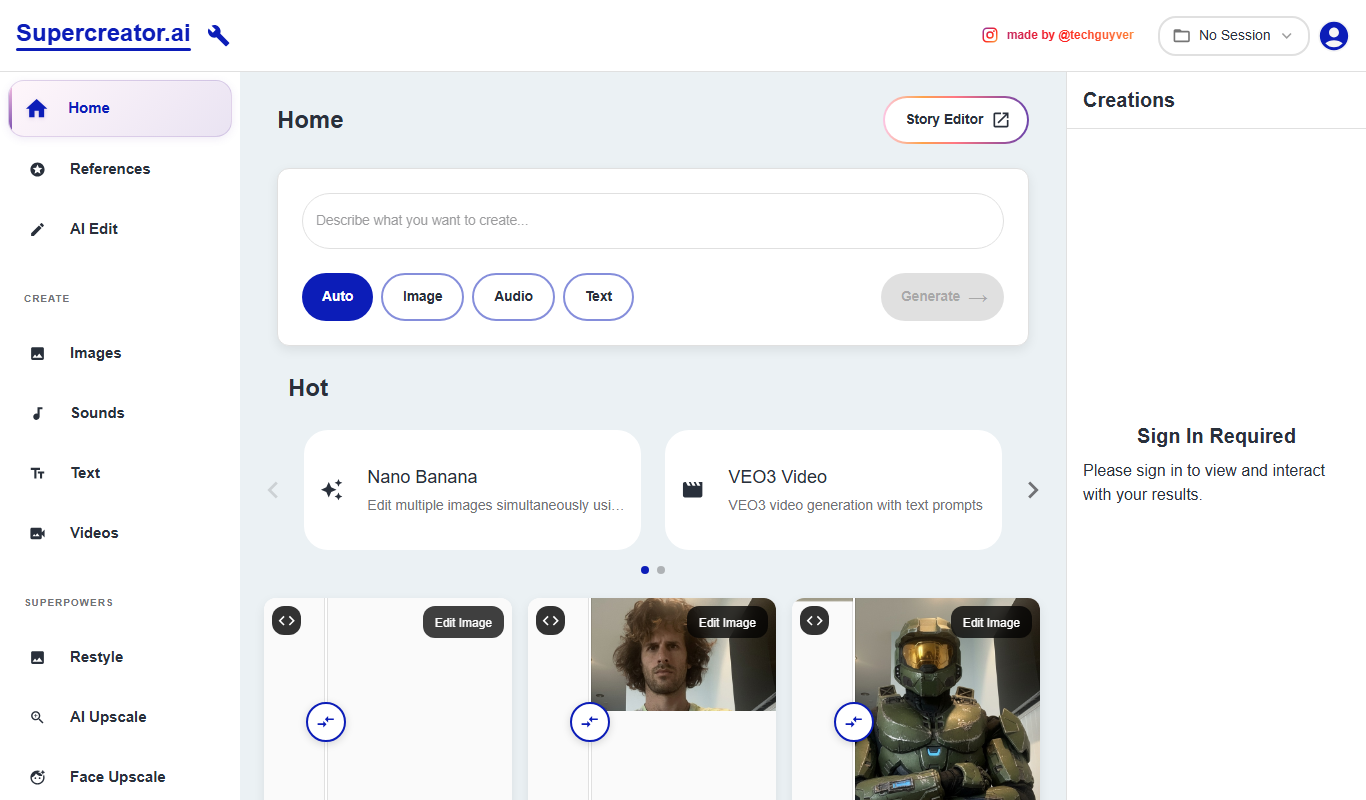Click the comparison slider handle on blank first card
This screenshot has width=1366, height=800.
[325, 721]
